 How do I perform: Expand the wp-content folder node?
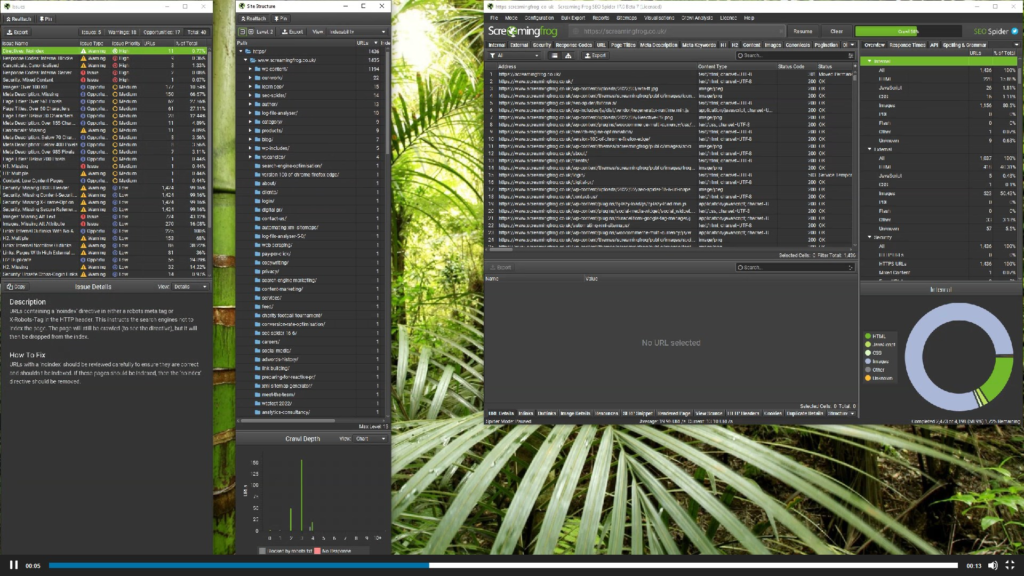point(251,69)
